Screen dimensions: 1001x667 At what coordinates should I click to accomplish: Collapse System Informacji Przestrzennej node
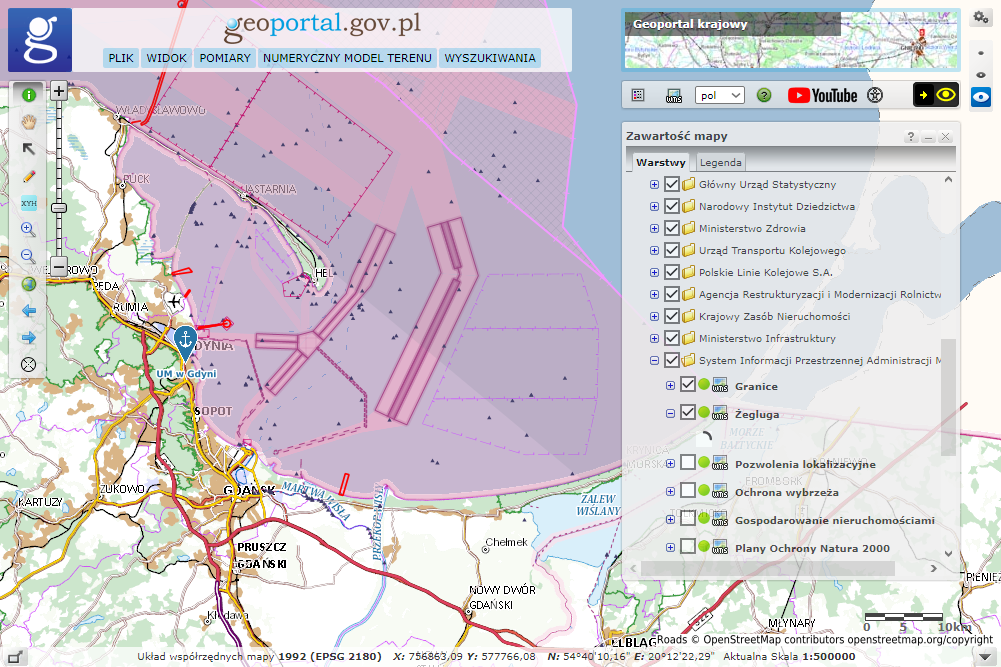tap(654, 361)
